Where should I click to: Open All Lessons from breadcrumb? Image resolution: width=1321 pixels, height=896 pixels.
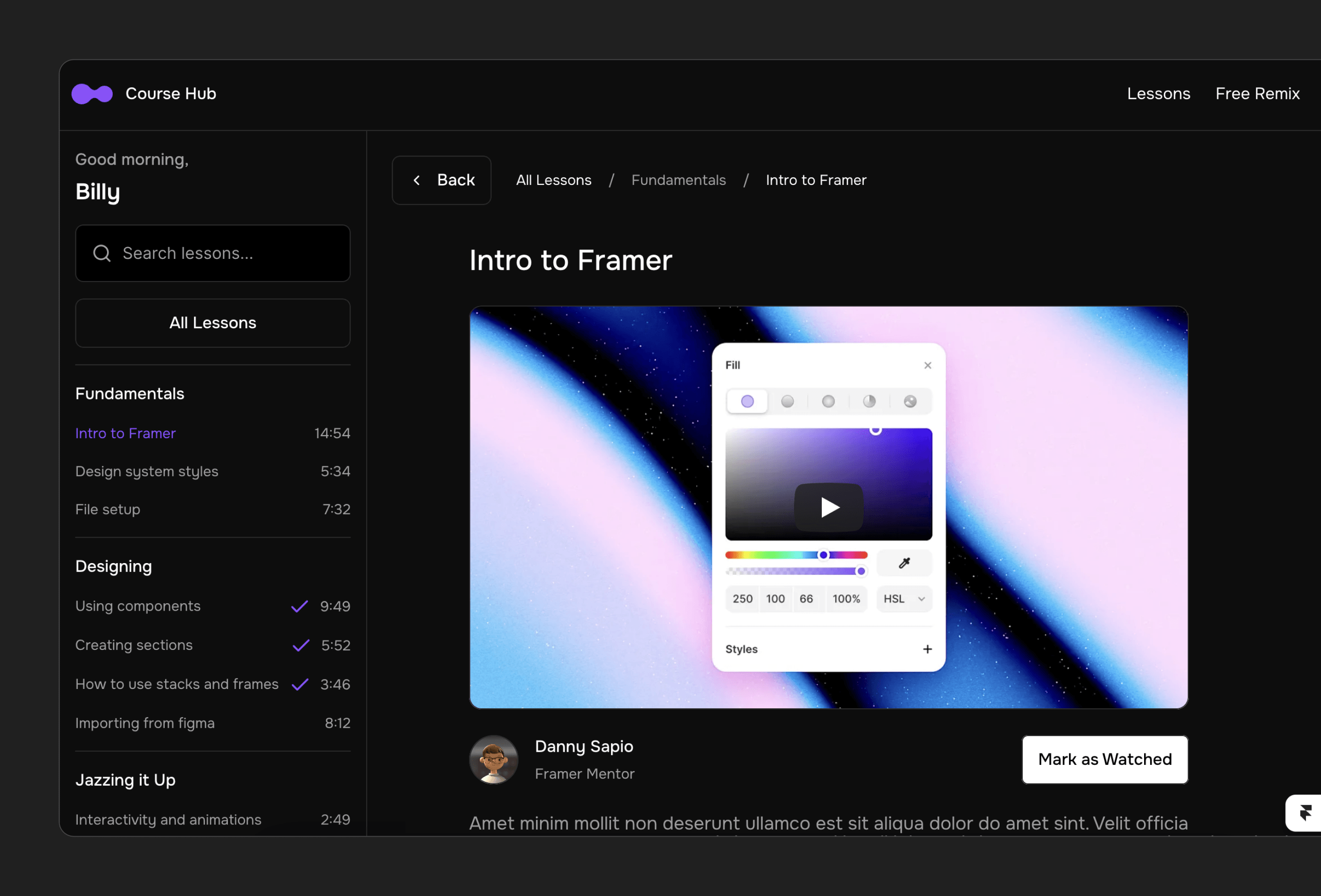pos(553,180)
